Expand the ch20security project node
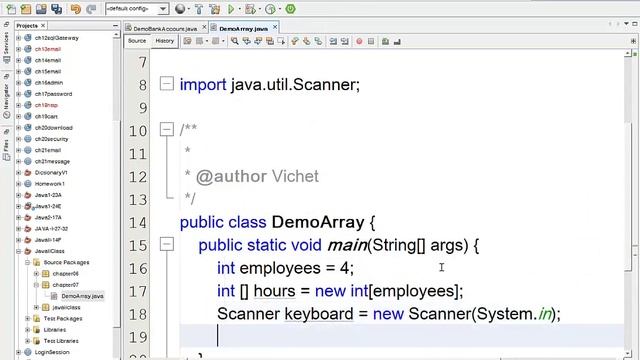 pyautogui.click(x=18, y=139)
